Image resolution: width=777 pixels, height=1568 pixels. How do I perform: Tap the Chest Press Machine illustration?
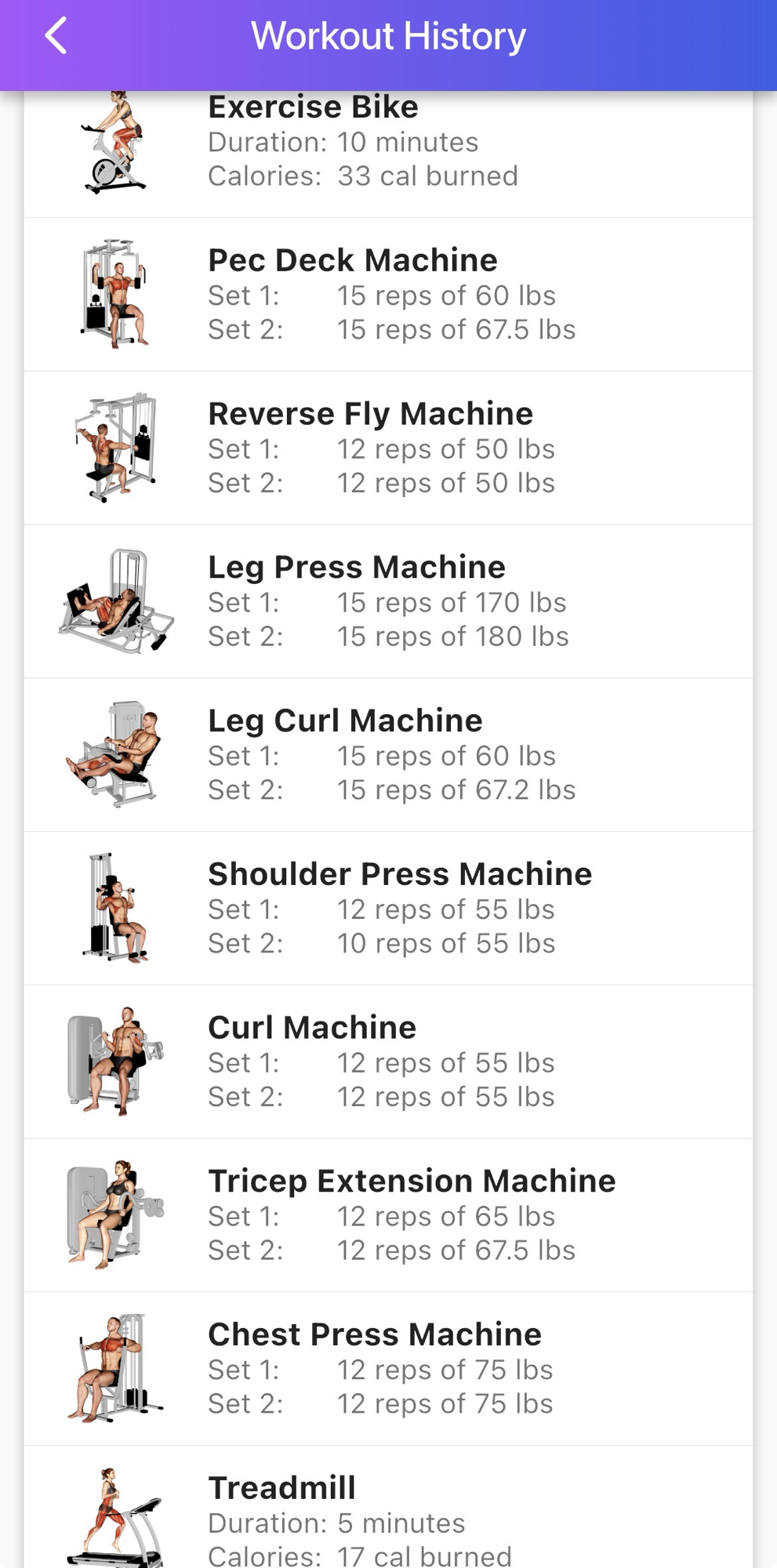pos(115,1368)
